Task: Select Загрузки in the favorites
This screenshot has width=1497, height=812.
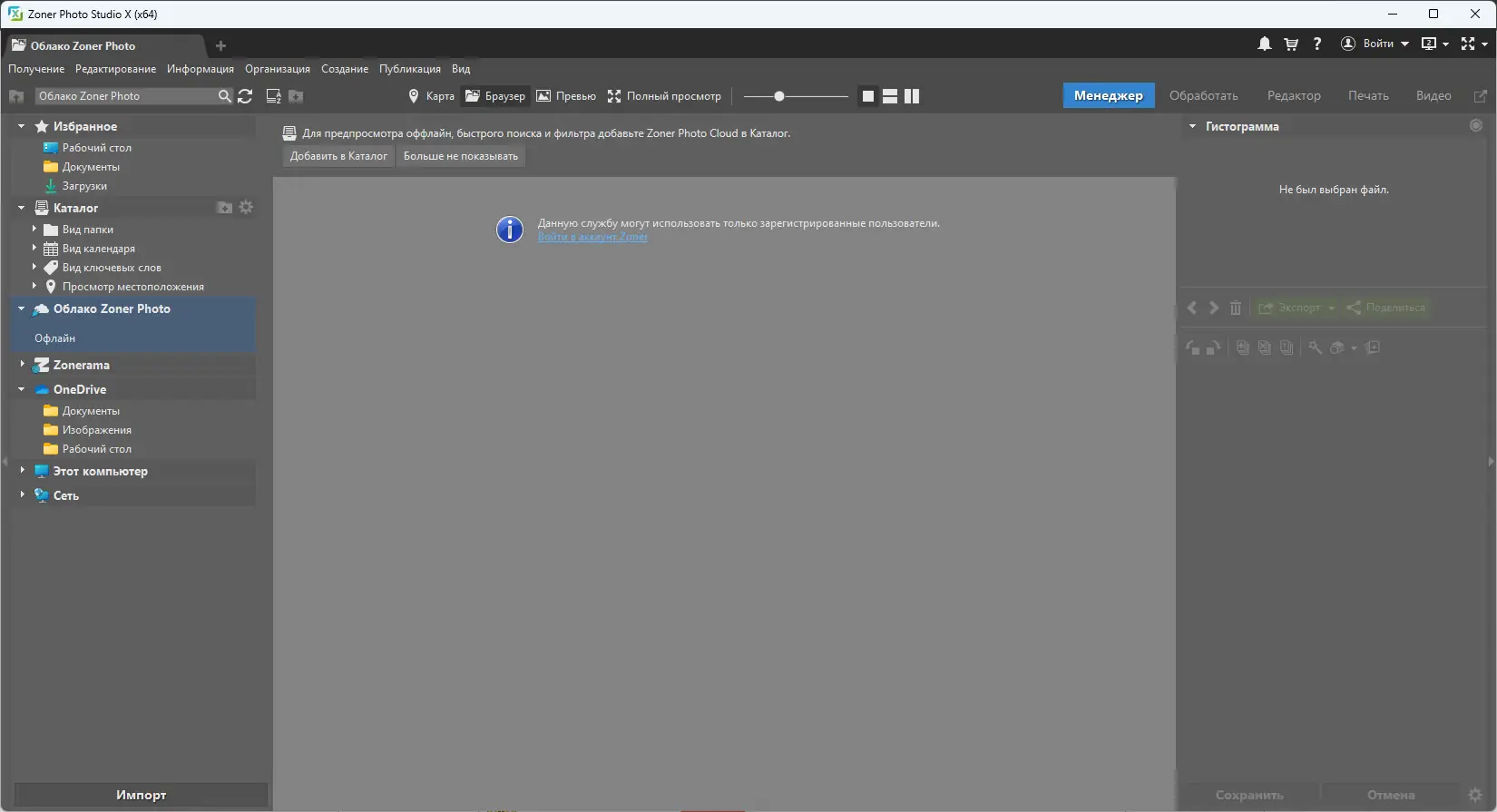Action: coord(84,186)
